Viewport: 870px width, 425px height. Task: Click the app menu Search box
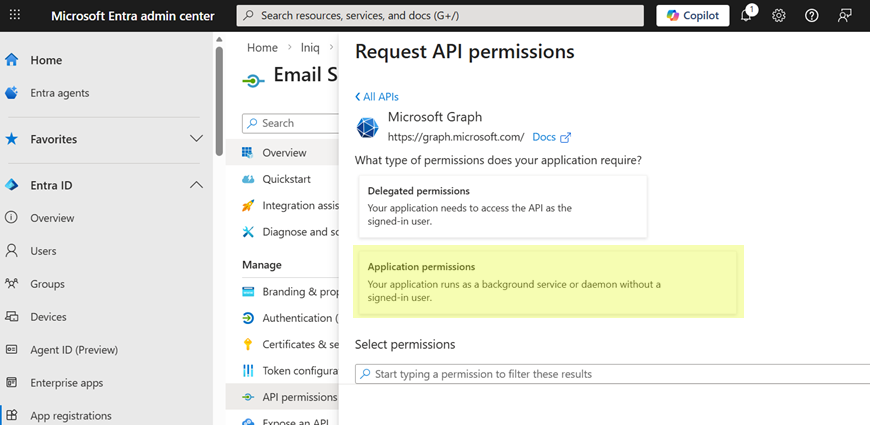pos(290,123)
